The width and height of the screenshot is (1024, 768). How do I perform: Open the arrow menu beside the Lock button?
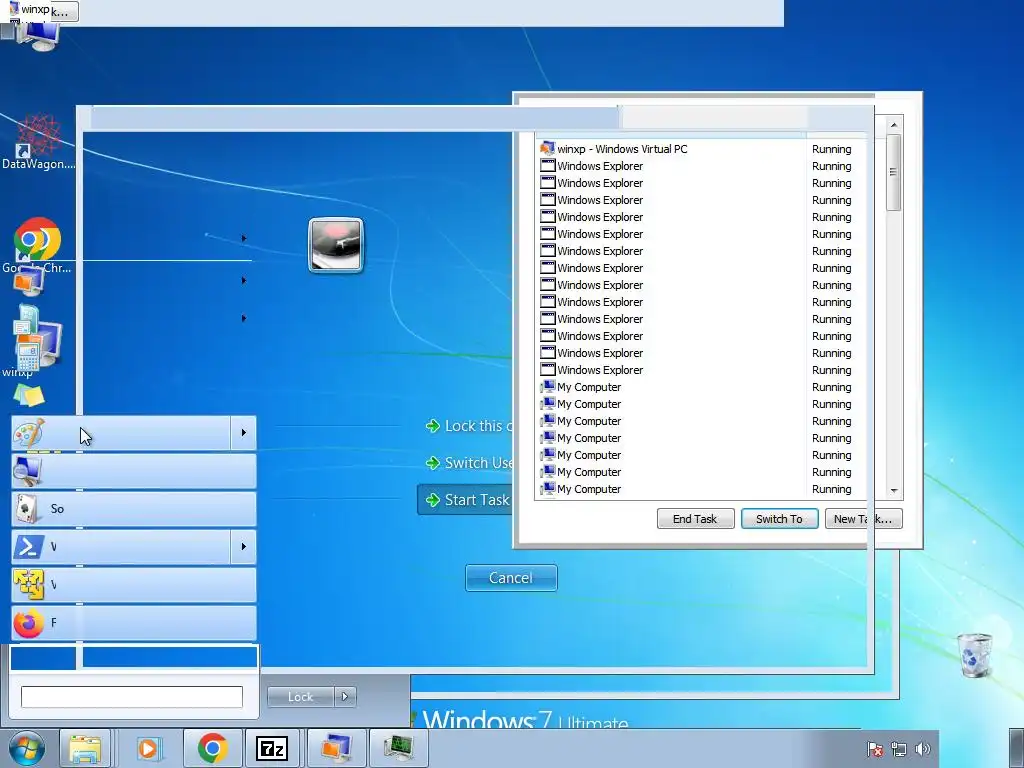click(x=345, y=697)
